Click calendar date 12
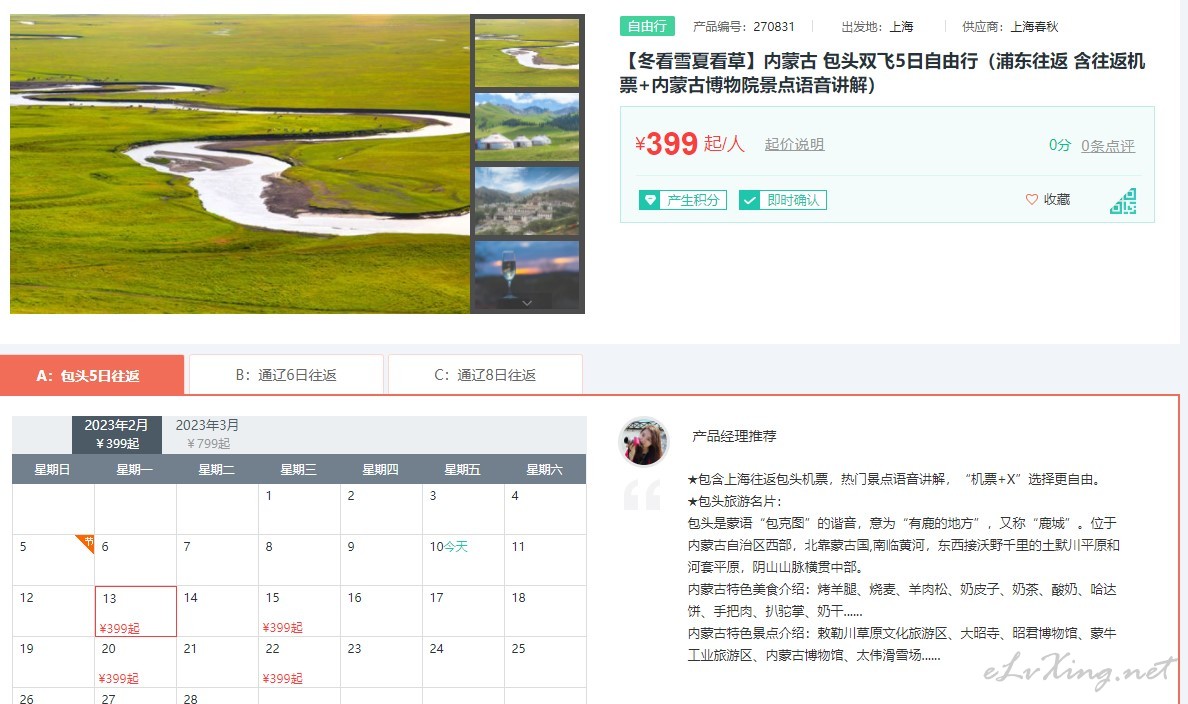Viewport: 1188px width, 704px height. 54,612
